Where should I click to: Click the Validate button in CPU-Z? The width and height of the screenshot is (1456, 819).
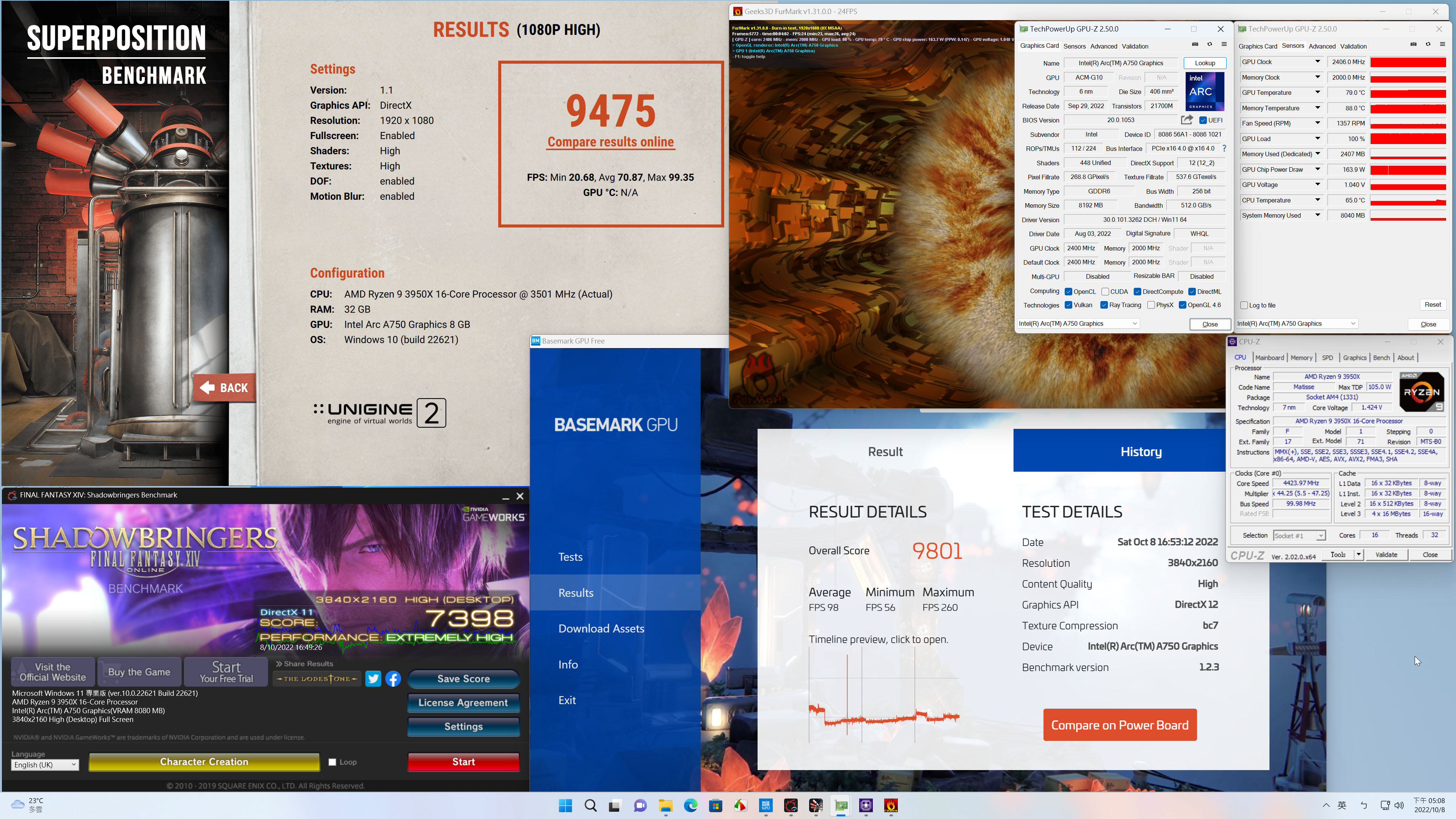(1386, 554)
